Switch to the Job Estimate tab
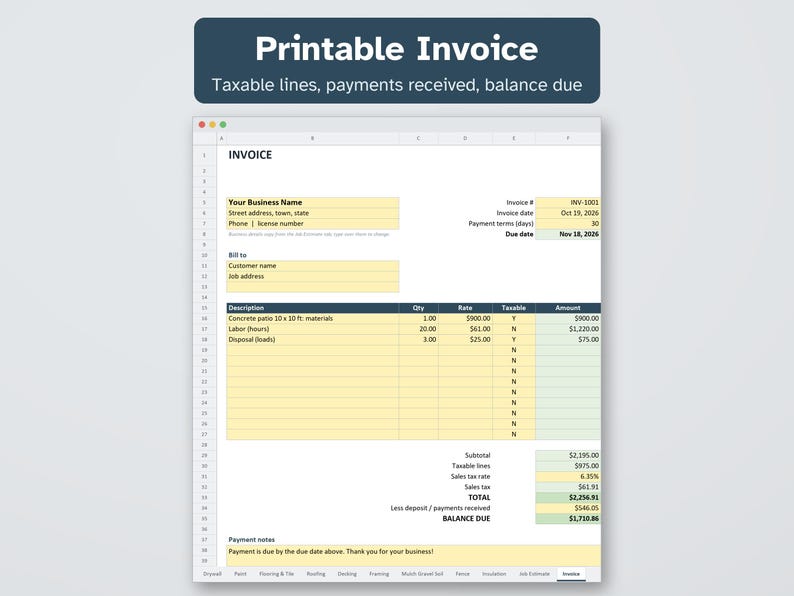Image resolution: width=794 pixels, height=596 pixels. click(534, 574)
